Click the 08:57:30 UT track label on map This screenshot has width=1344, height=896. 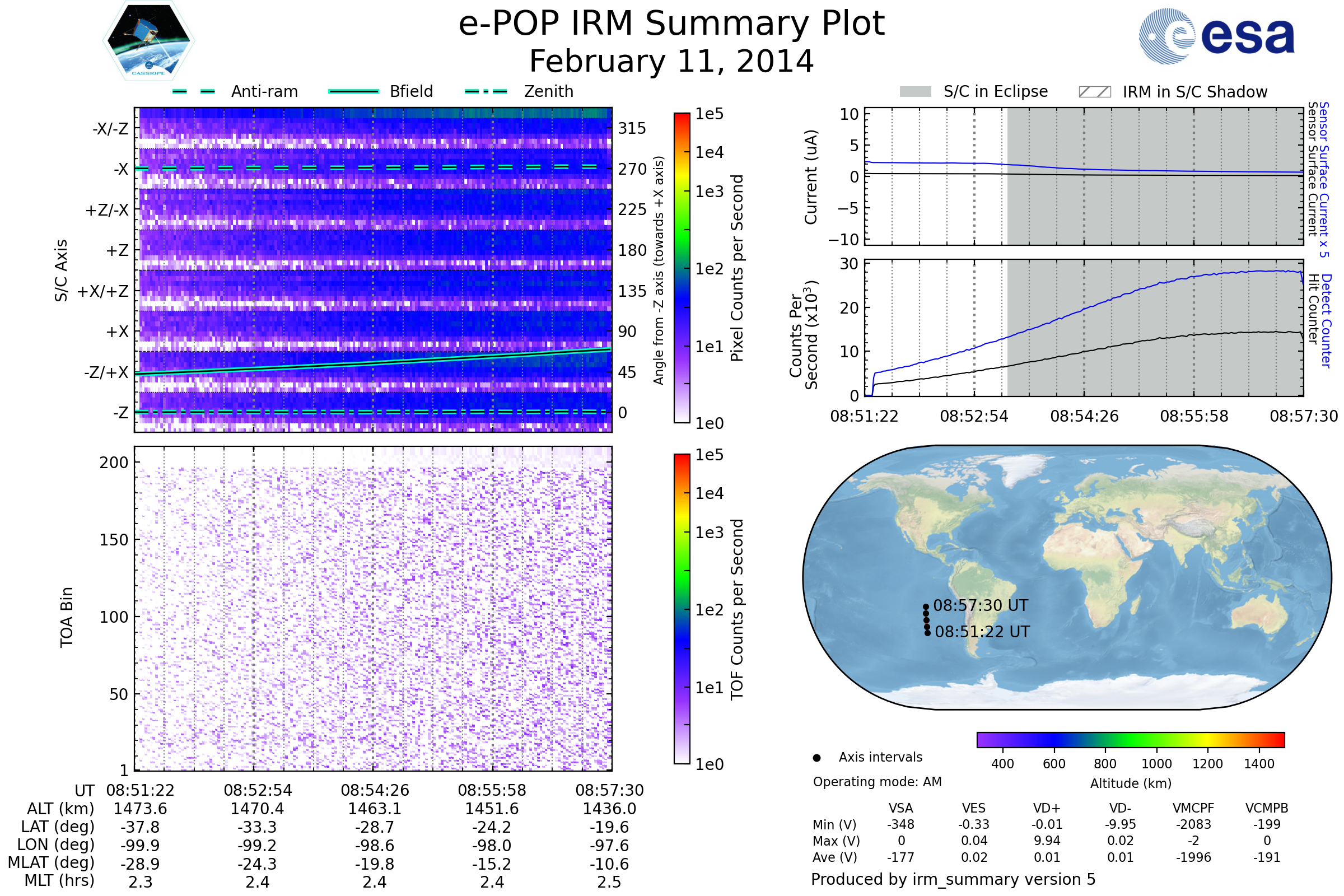click(980, 606)
